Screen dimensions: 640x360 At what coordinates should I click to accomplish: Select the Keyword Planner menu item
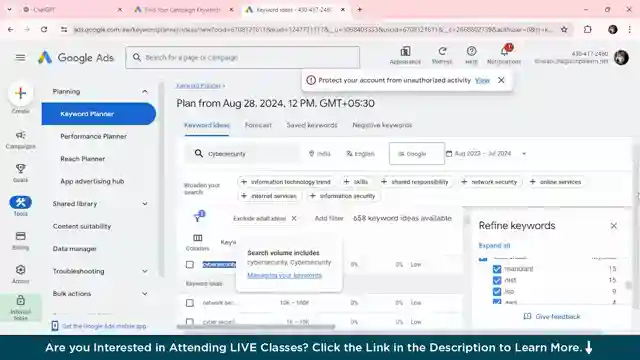98,114
